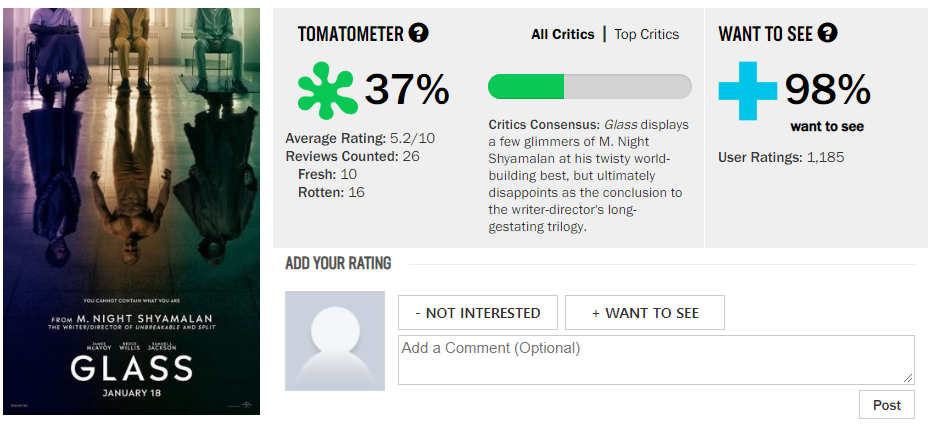Focus the Add a Comment text box
940x425 pixels.
coord(656,360)
